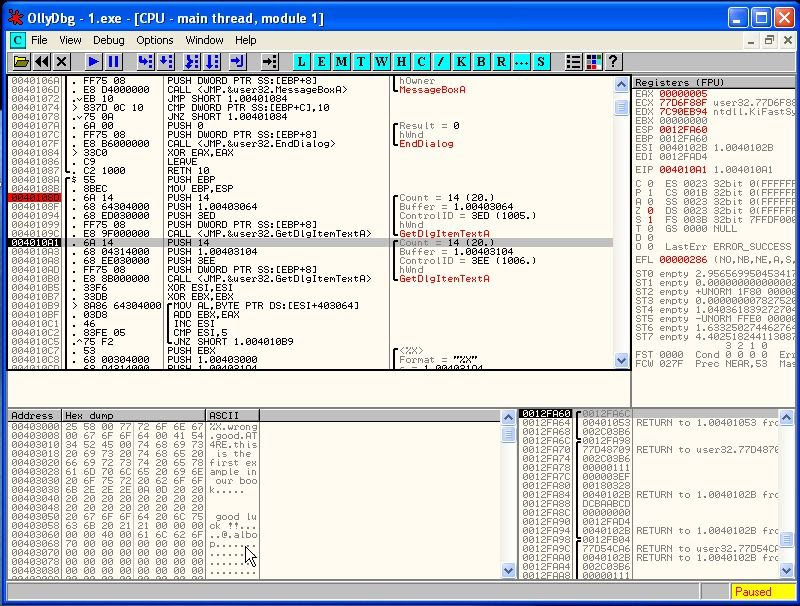Open the Window menu
800x606 pixels.
pyautogui.click(x=204, y=40)
